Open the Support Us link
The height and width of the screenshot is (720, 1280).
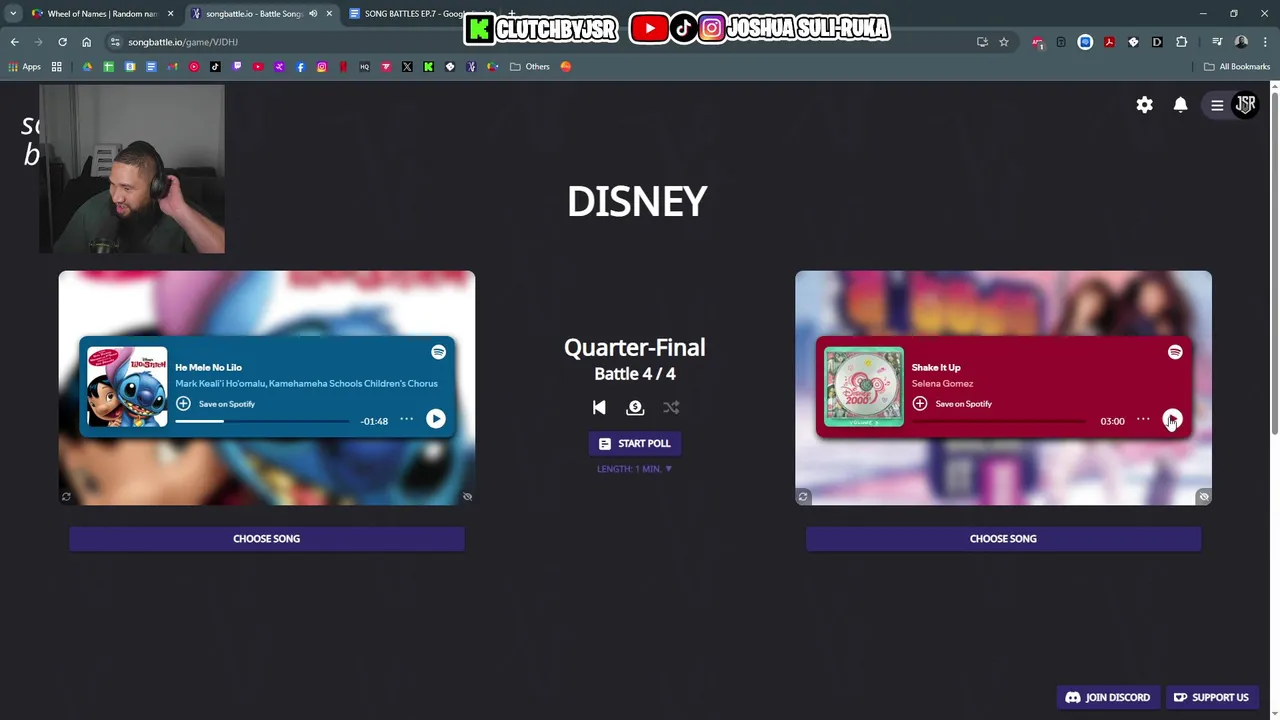point(1210,697)
